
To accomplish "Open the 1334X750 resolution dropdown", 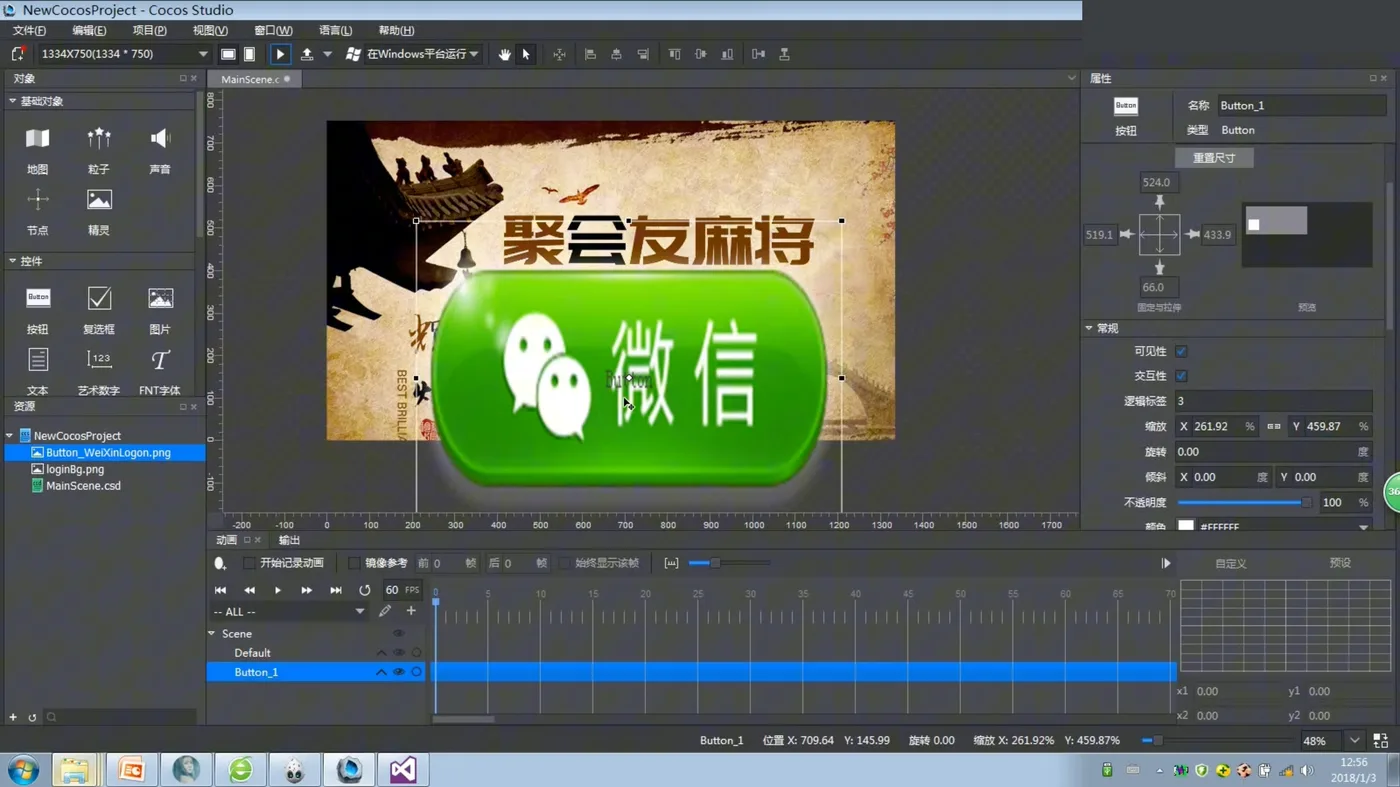I will (x=124, y=54).
